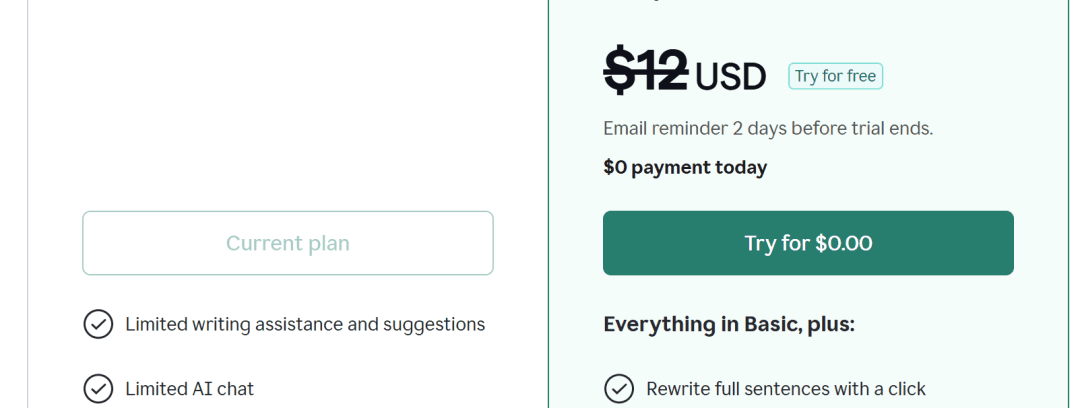
Task: Click Rewrite full sentences with a click text
Action: (x=786, y=389)
